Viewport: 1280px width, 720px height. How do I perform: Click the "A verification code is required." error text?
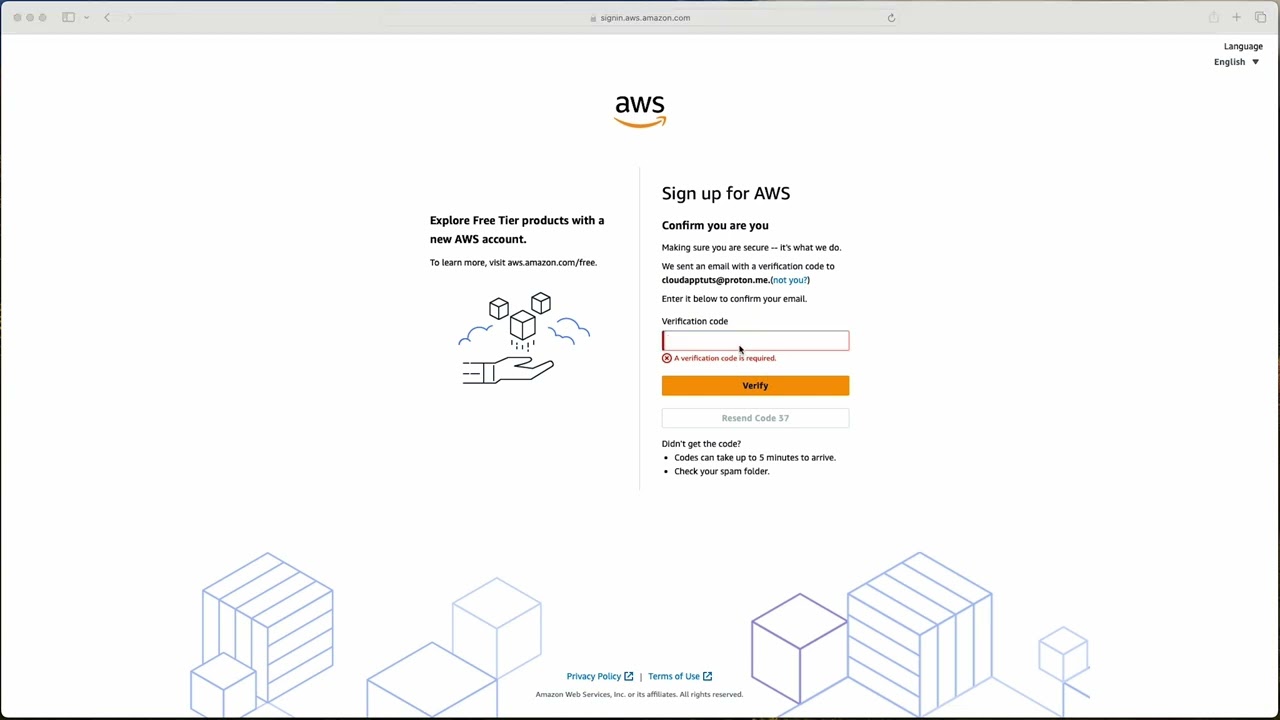pyautogui.click(x=725, y=358)
